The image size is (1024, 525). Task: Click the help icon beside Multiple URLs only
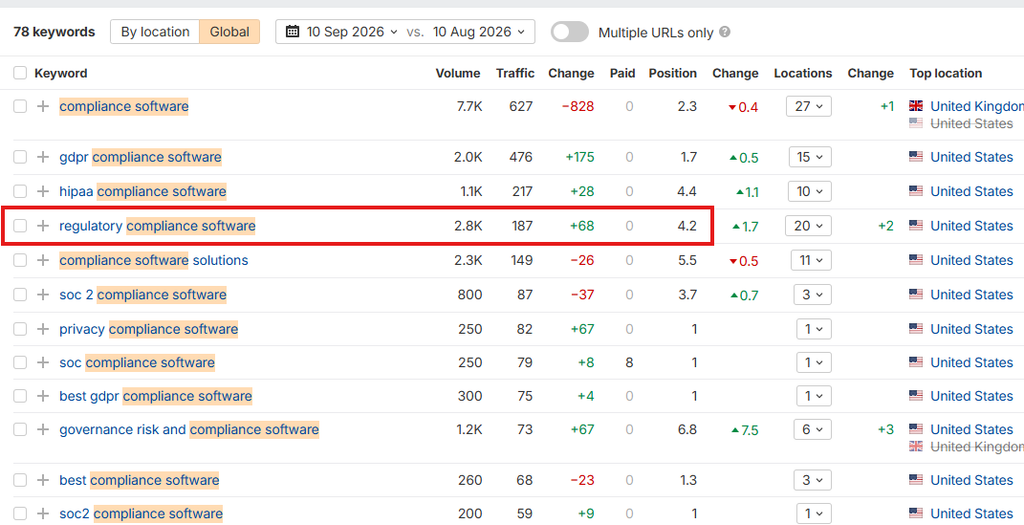[x=725, y=32]
